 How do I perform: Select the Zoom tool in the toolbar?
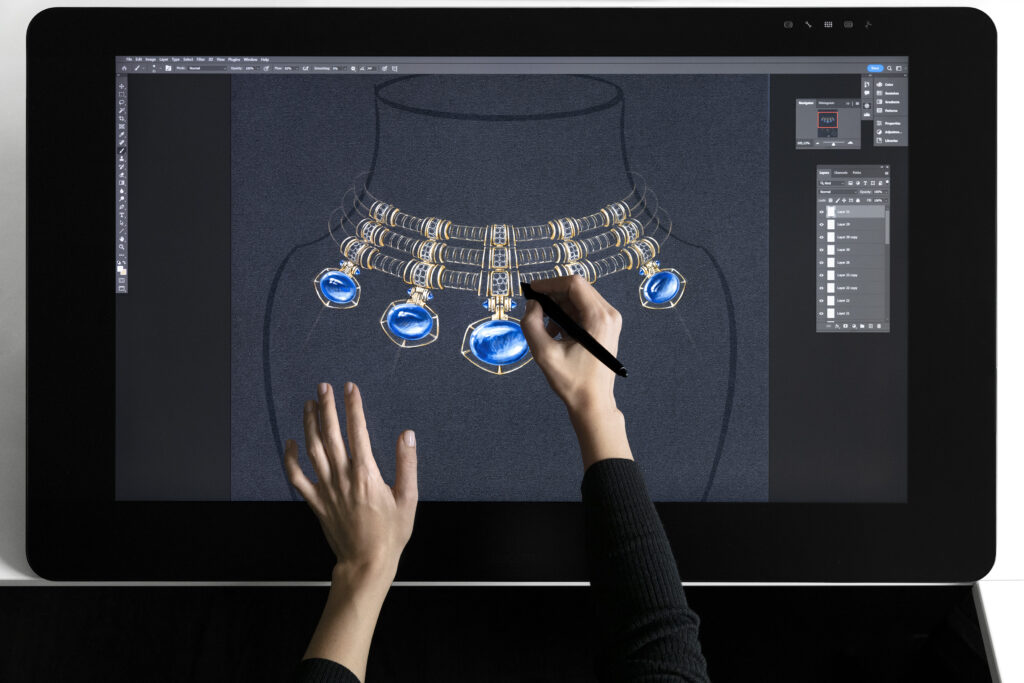point(122,246)
